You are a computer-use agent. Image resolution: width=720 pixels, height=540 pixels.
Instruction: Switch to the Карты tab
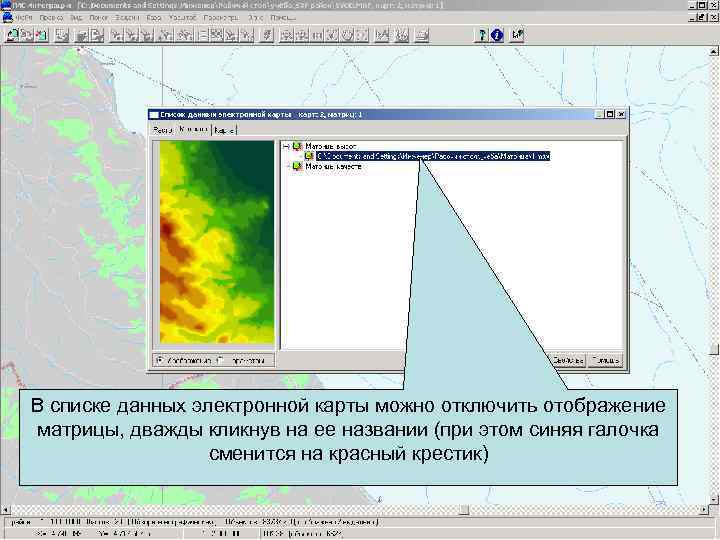pos(224,130)
